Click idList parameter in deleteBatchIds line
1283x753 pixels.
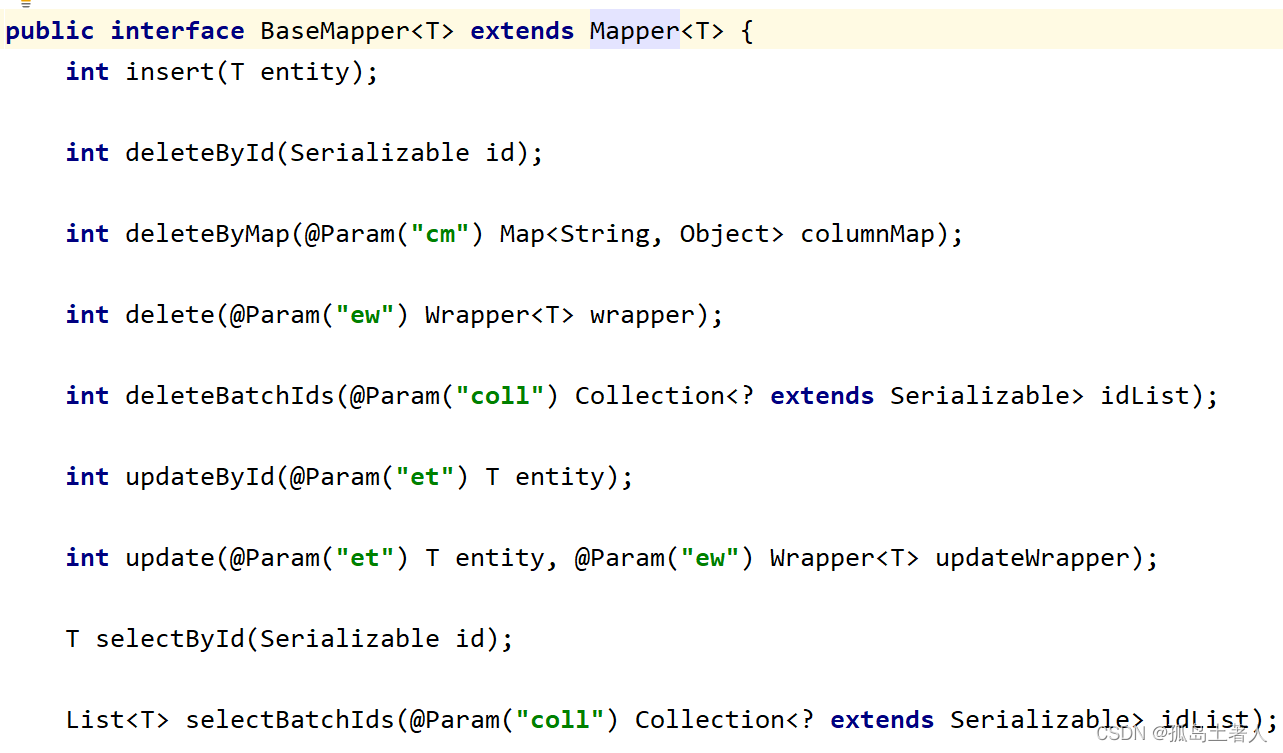click(1146, 396)
